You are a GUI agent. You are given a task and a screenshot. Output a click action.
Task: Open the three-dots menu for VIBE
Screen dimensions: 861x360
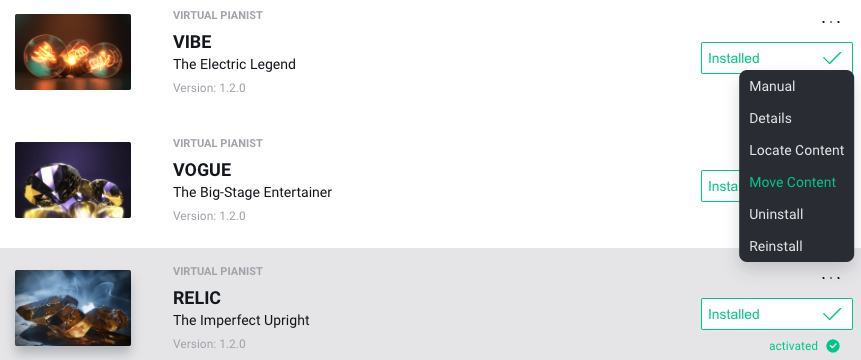click(831, 22)
